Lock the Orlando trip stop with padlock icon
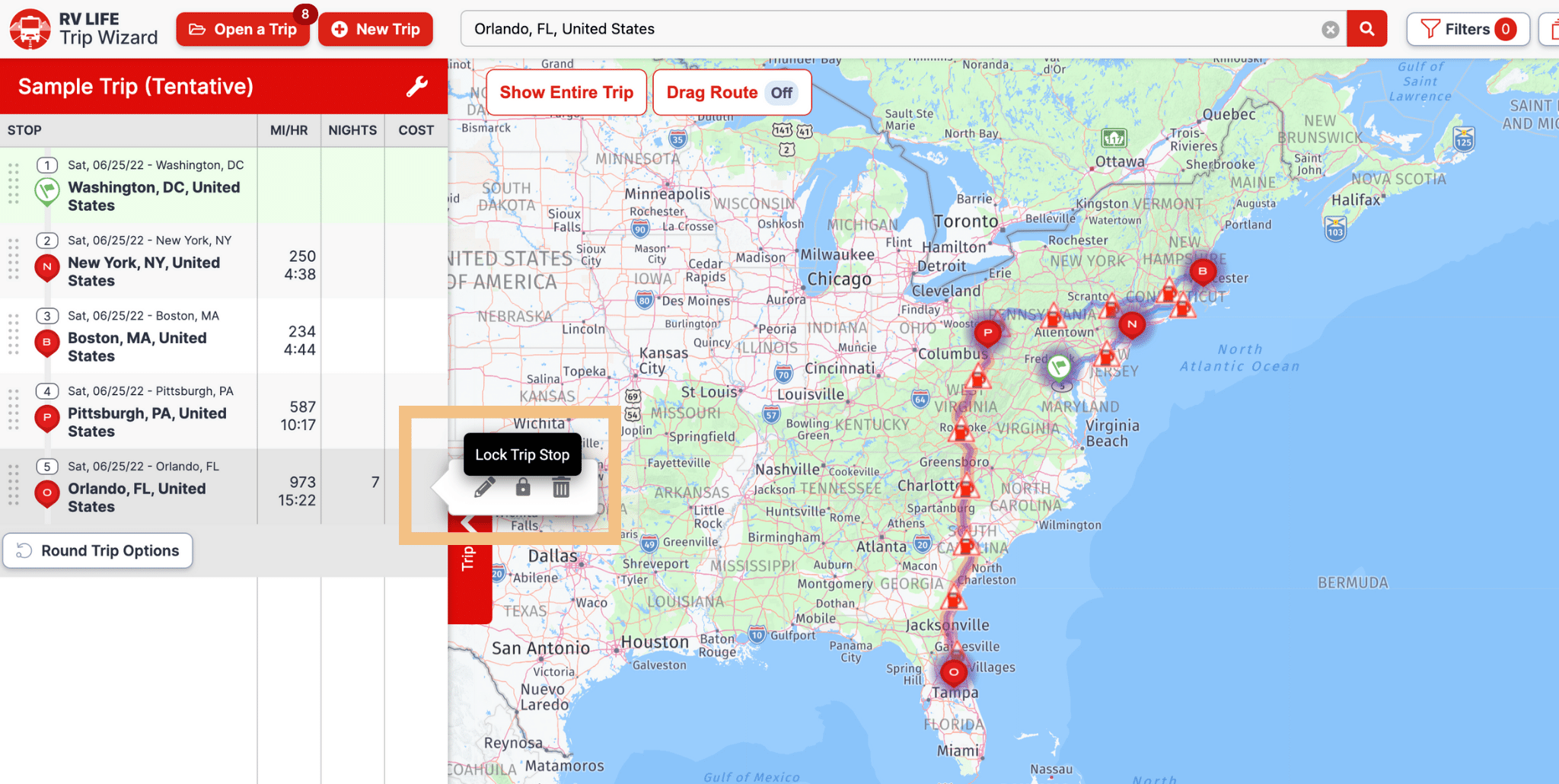This screenshot has width=1559, height=784. [x=523, y=486]
